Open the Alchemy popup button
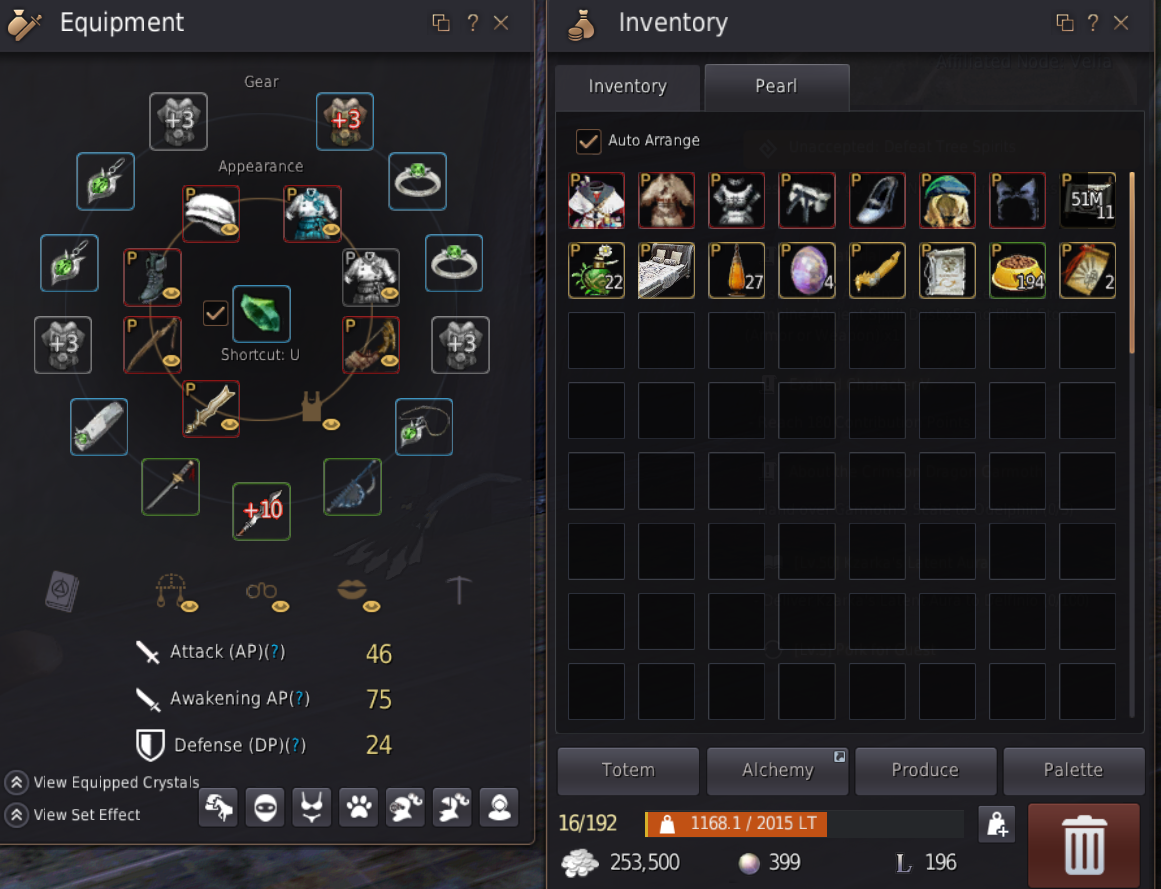The width and height of the screenshot is (1161, 889). click(x=777, y=771)
